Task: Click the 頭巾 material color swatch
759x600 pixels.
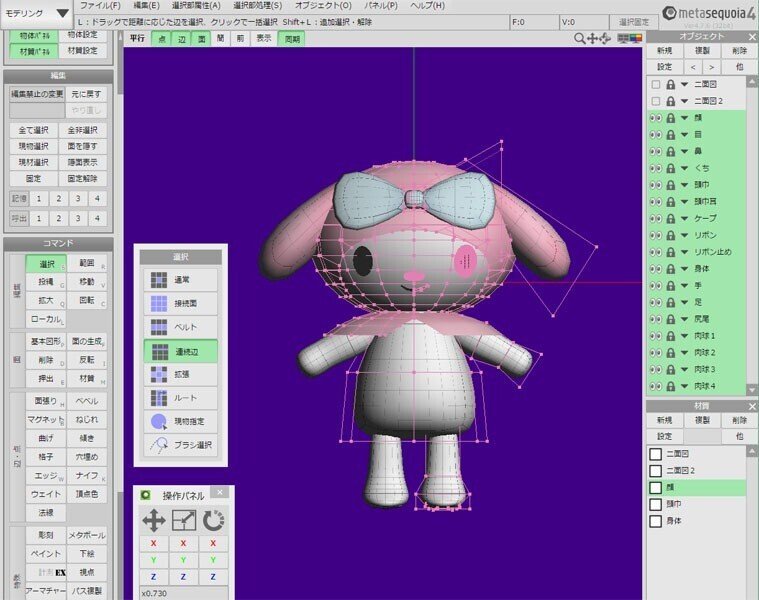Action: click(x=655, y=504)
